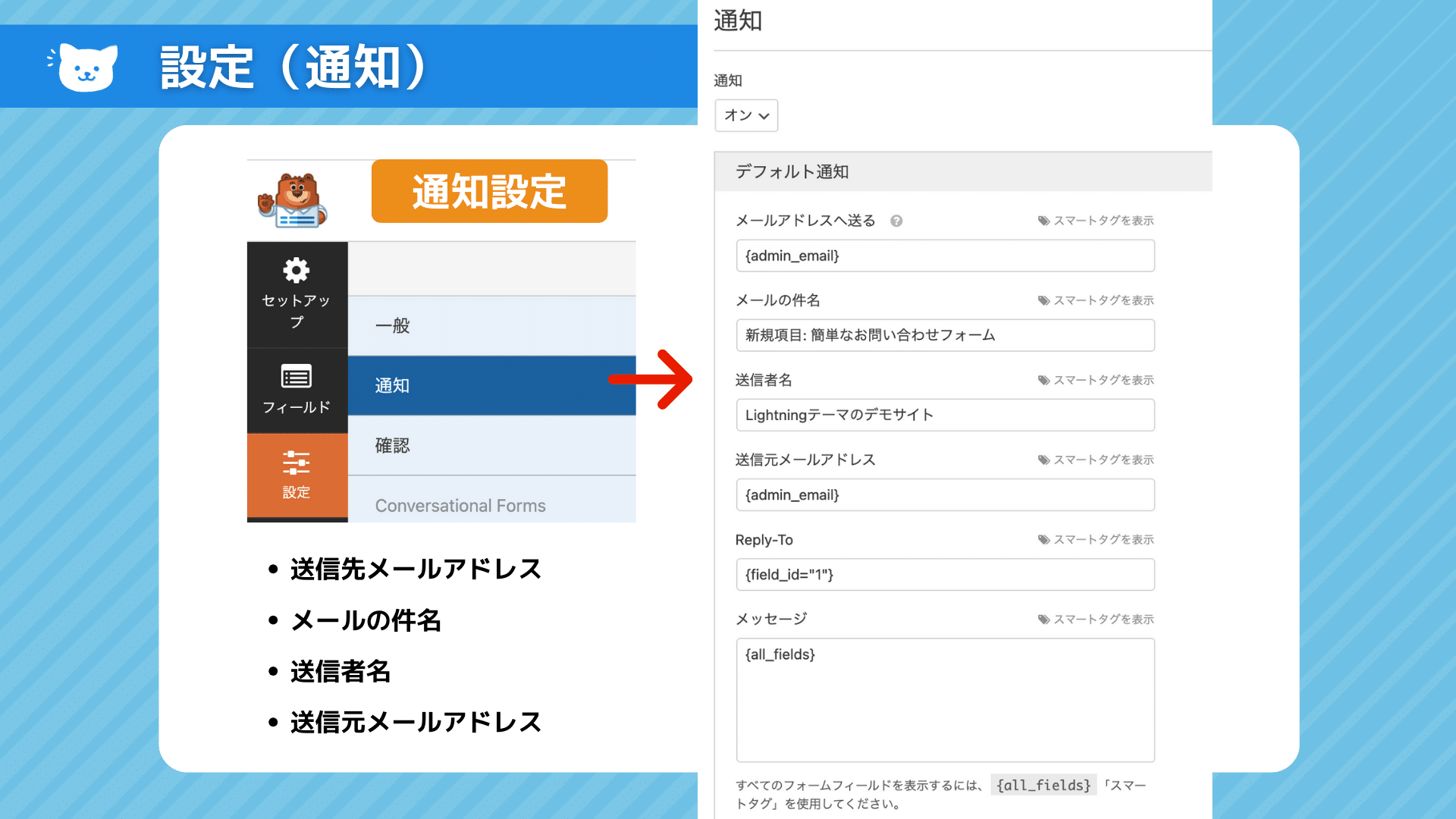Viewport: 1456px width, 819px height.
Task: Click the orange notification settings button
Action: tap(489, 191)
